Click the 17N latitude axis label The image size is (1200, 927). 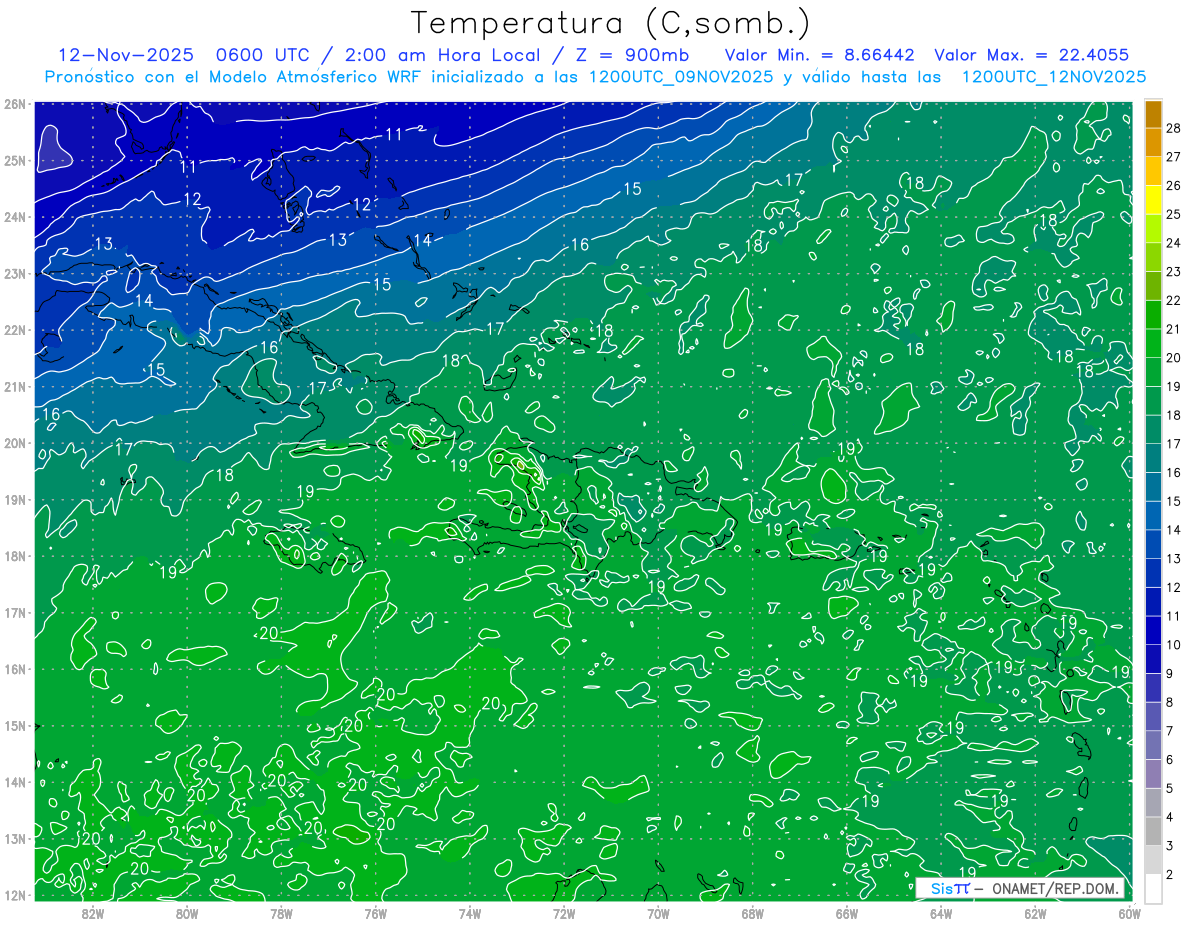(x=14, y=612)
